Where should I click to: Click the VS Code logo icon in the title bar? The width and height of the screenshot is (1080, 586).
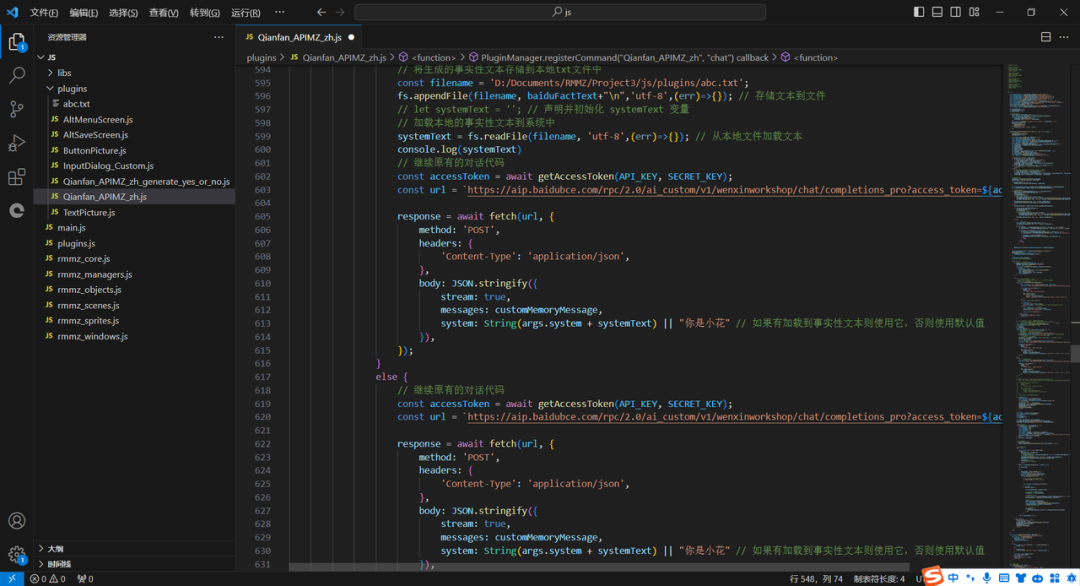12,12
